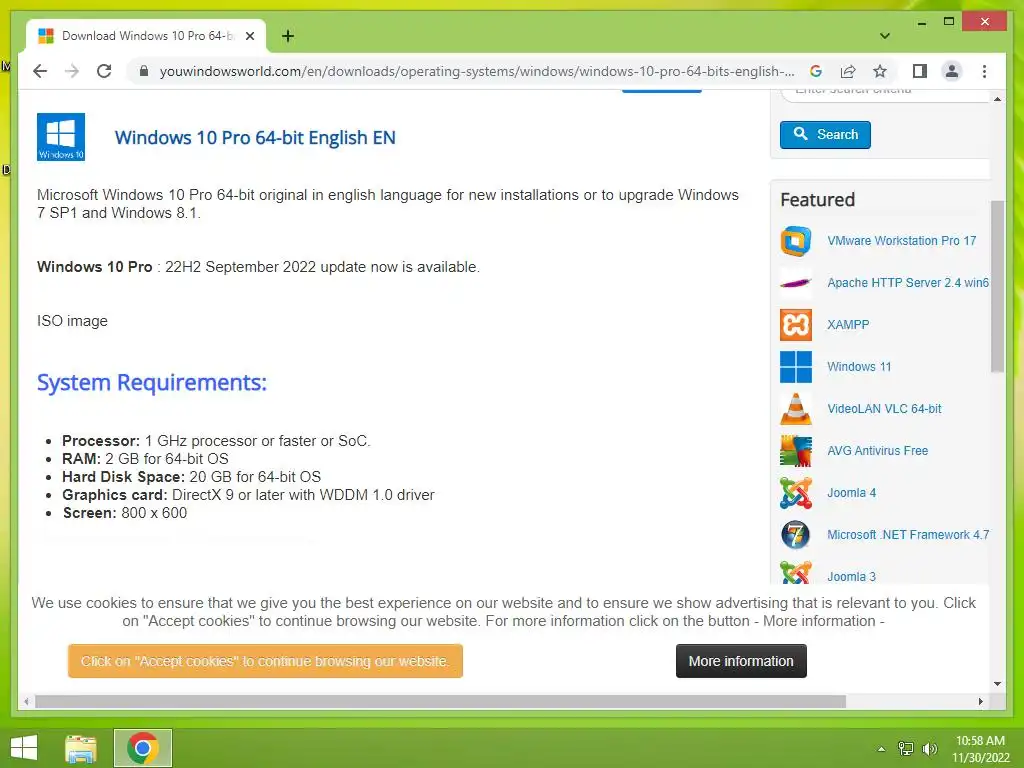Show hidden system tray icons
1024x768 pixels.
tap(881, 749)
